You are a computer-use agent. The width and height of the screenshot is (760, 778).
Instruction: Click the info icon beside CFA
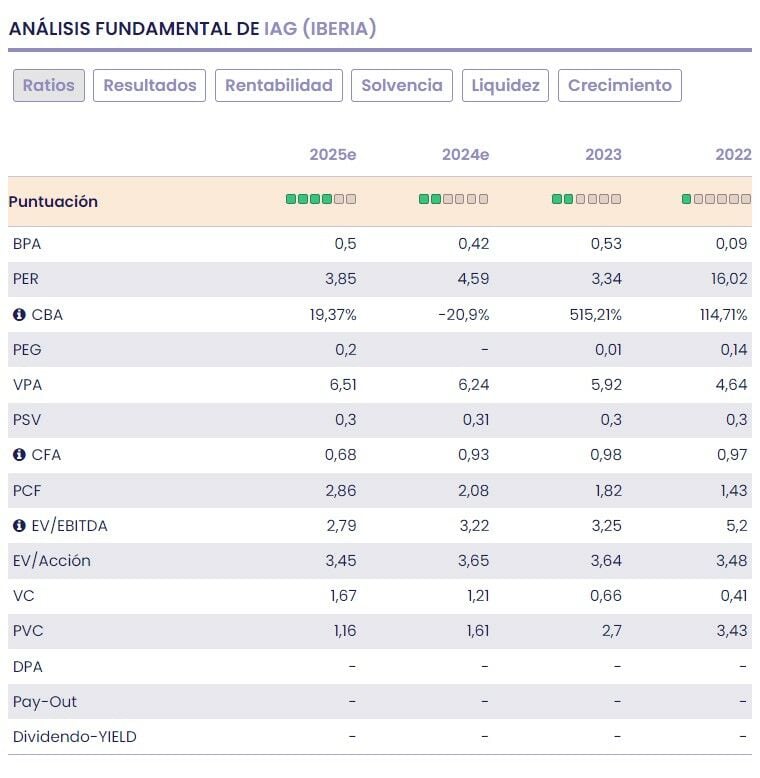19,455
